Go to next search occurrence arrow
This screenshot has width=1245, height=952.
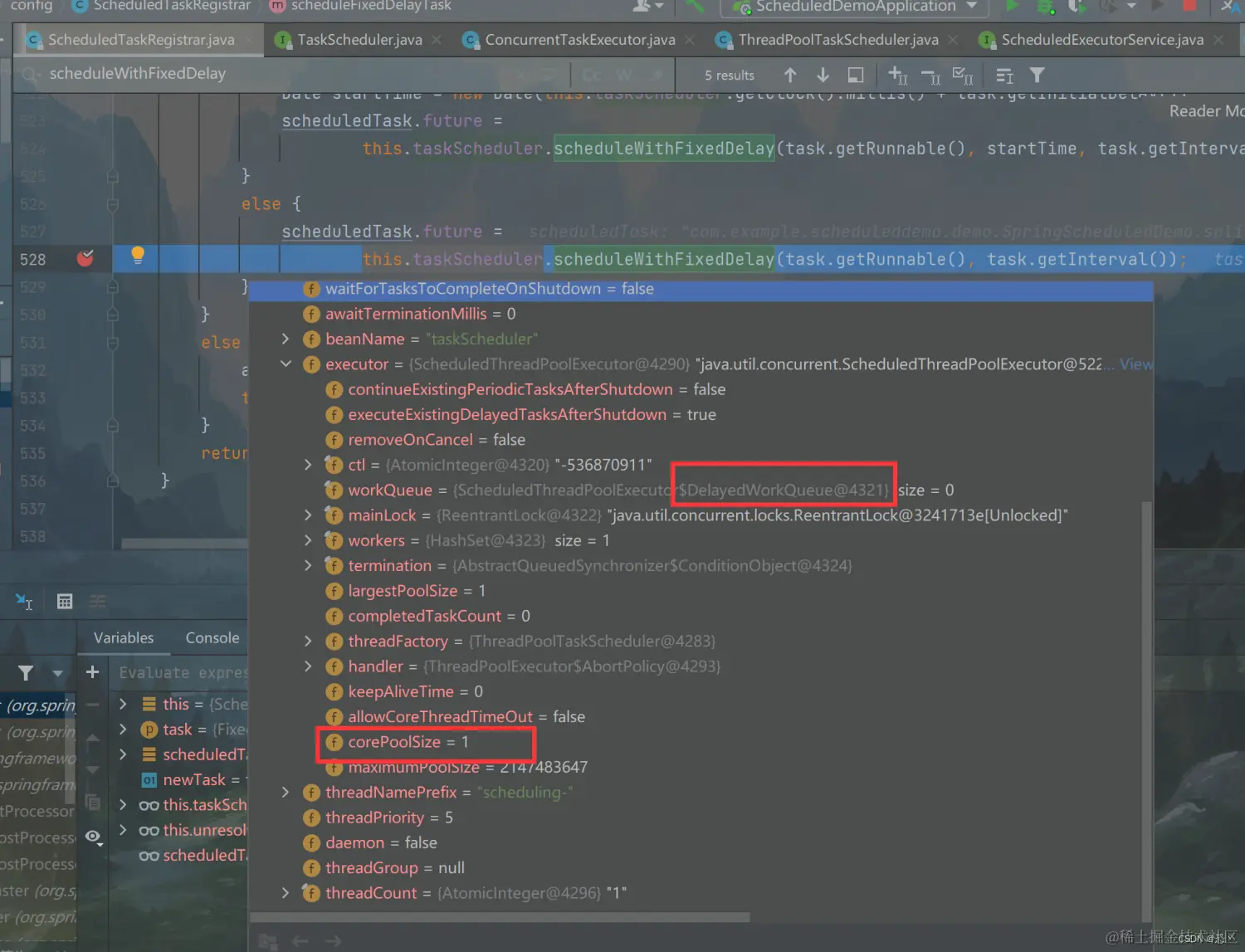[823, 76]
